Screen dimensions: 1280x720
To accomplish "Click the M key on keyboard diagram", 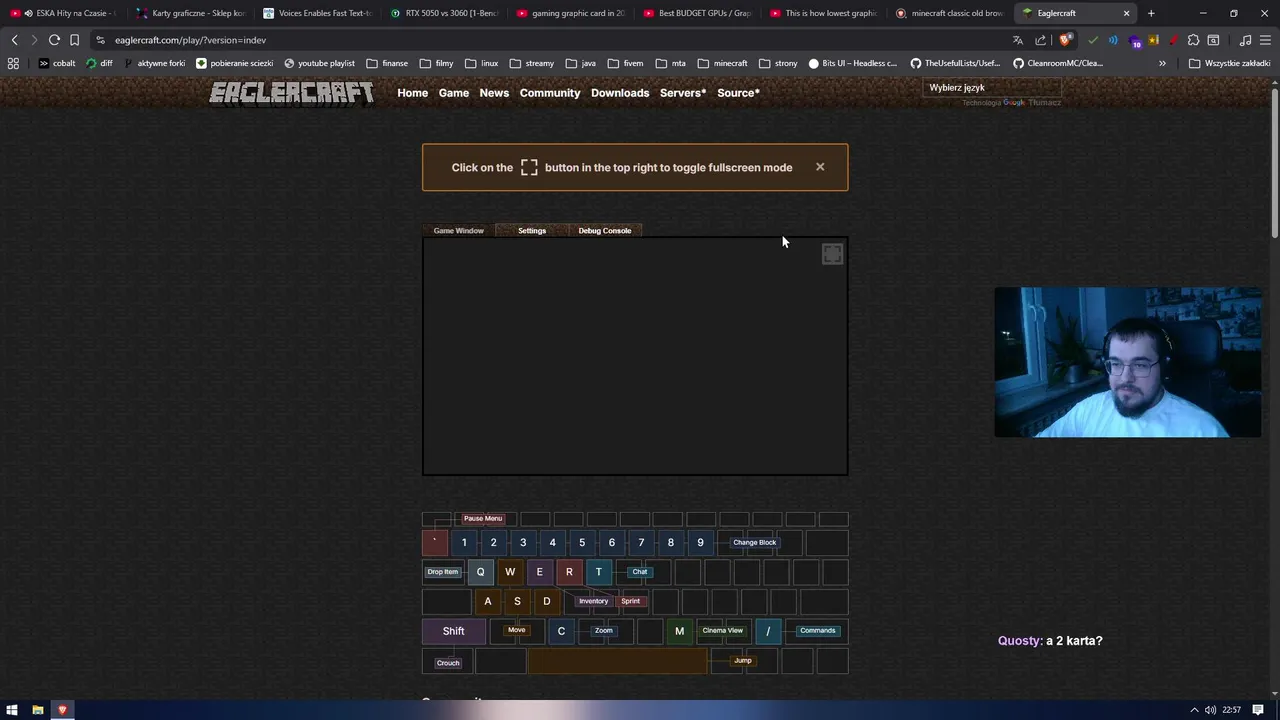I will (x=679, y=631).
